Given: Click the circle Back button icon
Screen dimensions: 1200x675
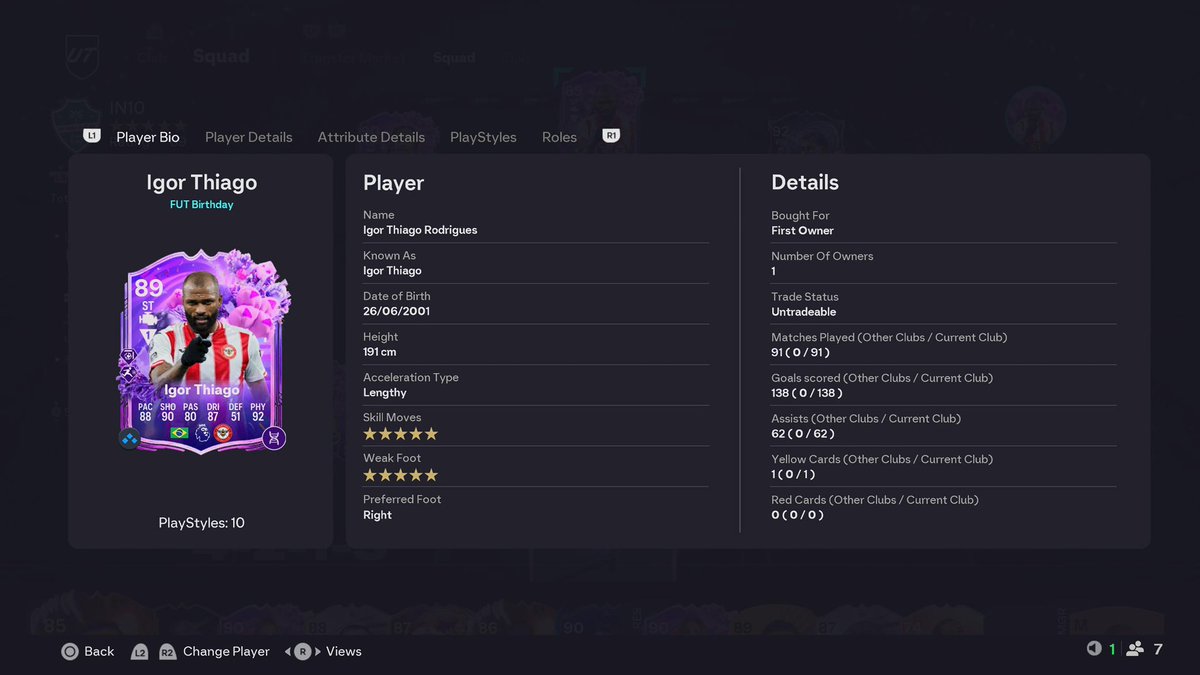Looking at the screenshot, I should [x=70, y=651].
